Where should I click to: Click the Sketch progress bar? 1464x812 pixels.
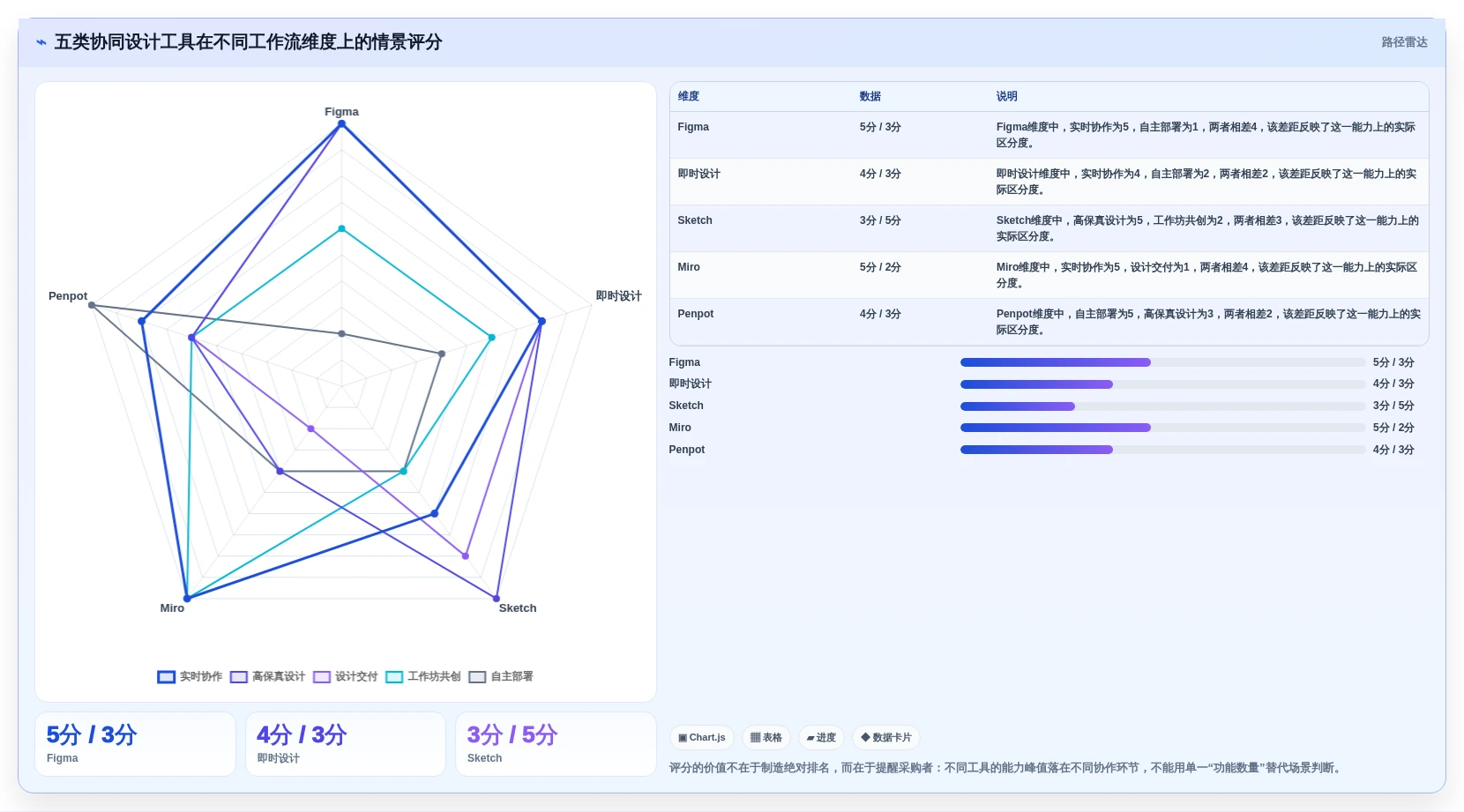click(1162, 406)
